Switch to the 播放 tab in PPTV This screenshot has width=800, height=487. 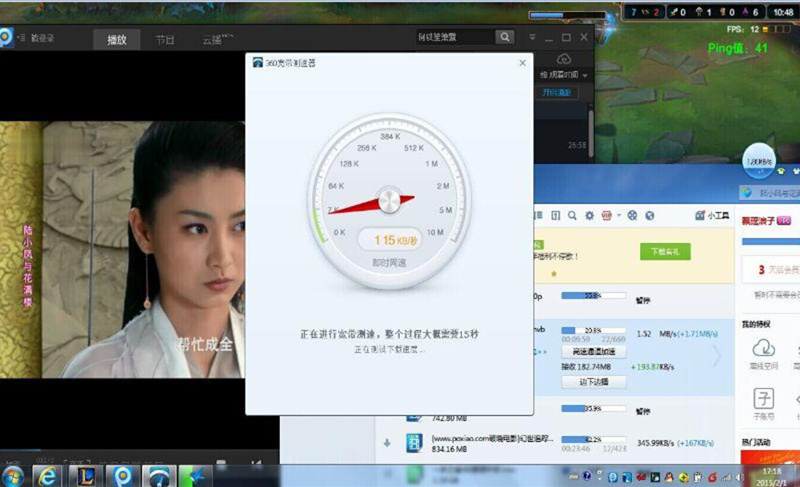click(117, 40)
